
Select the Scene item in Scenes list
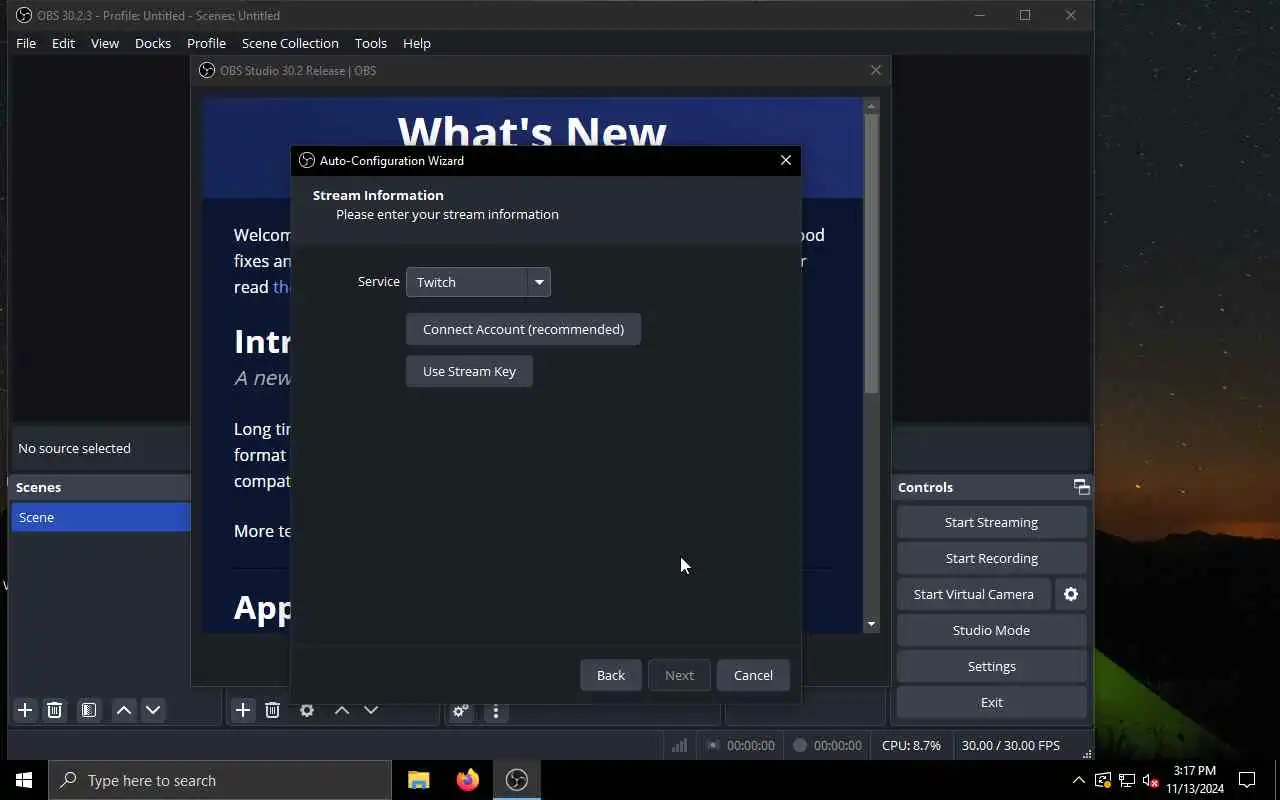(100, 517)
